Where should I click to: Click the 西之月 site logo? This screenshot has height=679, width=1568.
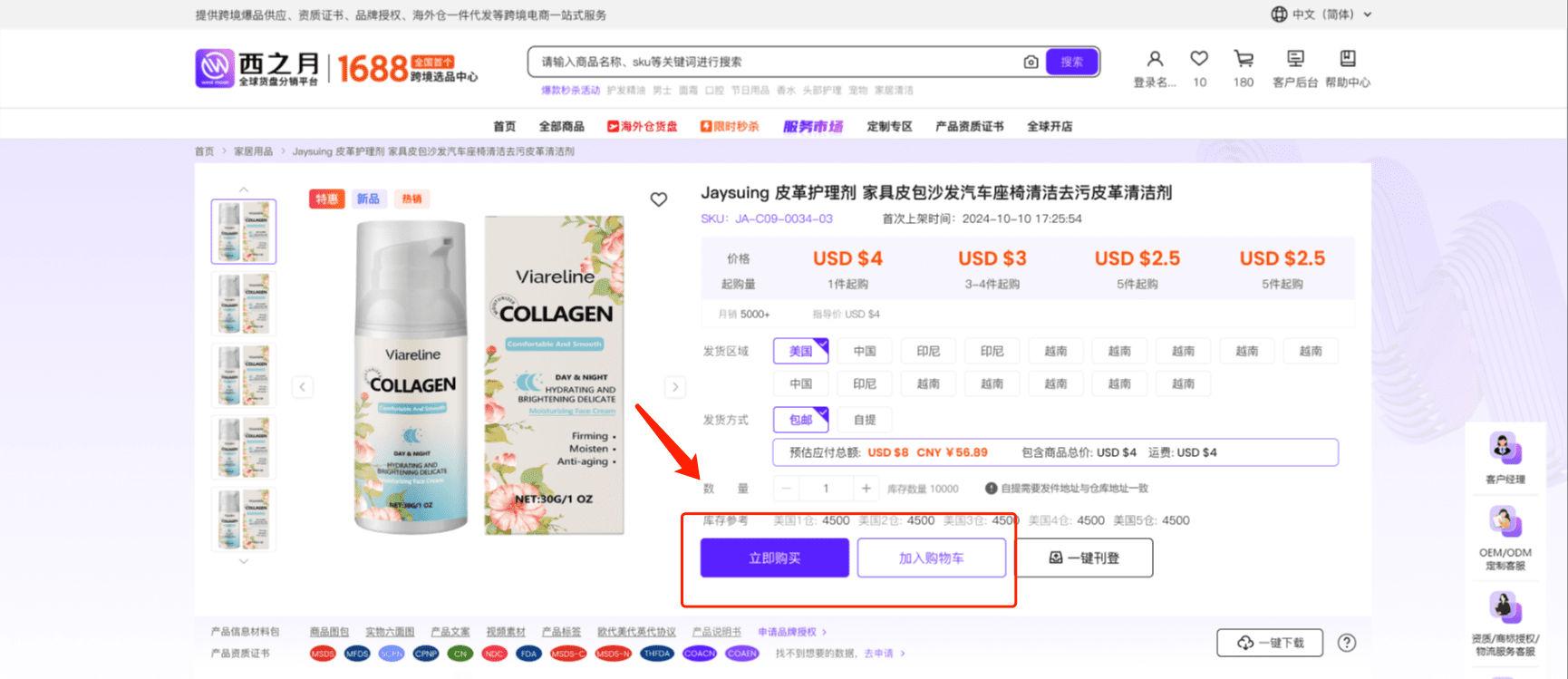tap(257, 69)
